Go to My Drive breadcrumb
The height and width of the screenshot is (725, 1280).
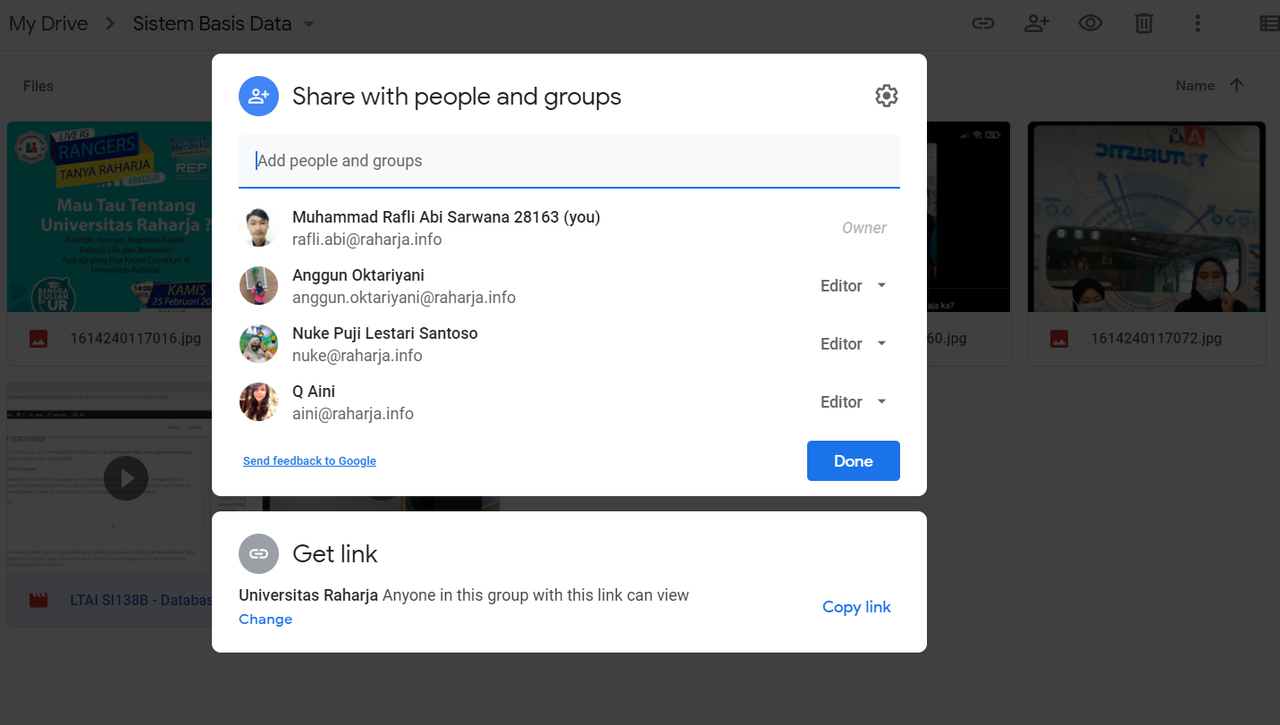click(48, 23)
